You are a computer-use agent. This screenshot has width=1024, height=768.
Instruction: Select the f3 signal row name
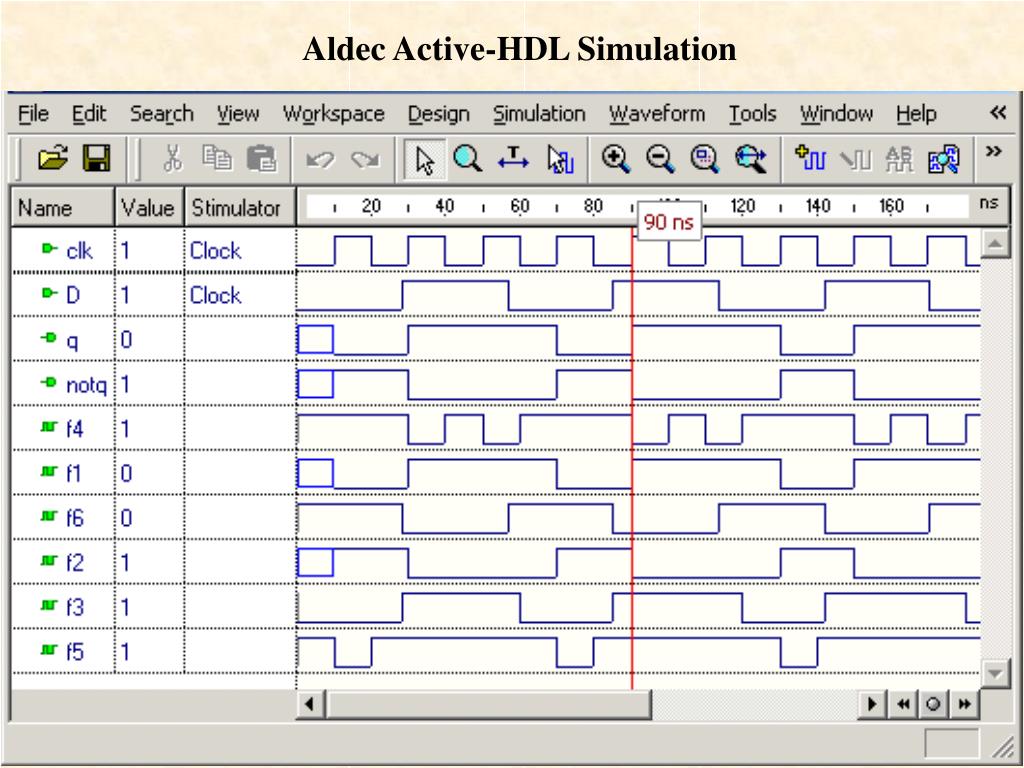pos(74,607)
